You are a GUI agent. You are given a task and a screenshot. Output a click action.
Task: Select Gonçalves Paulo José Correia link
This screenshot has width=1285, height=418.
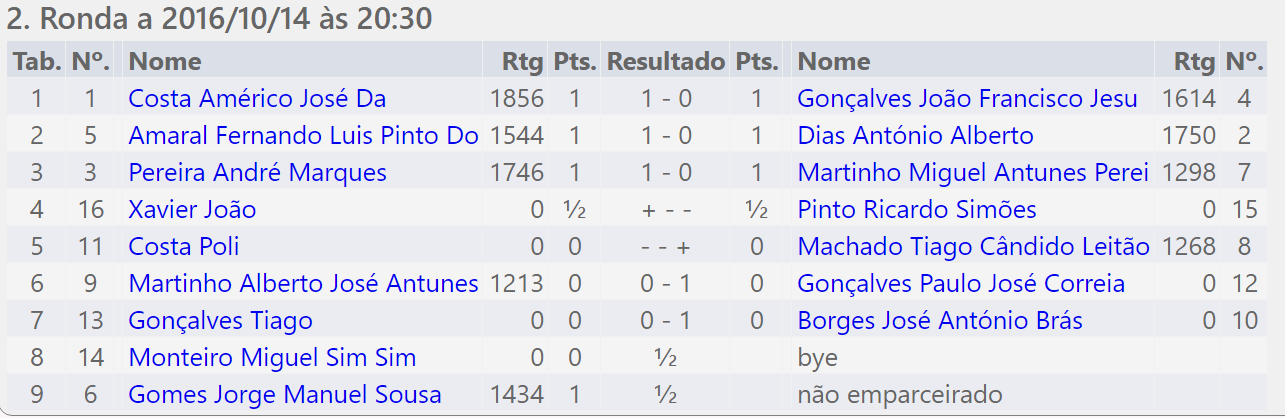[961, 284]
